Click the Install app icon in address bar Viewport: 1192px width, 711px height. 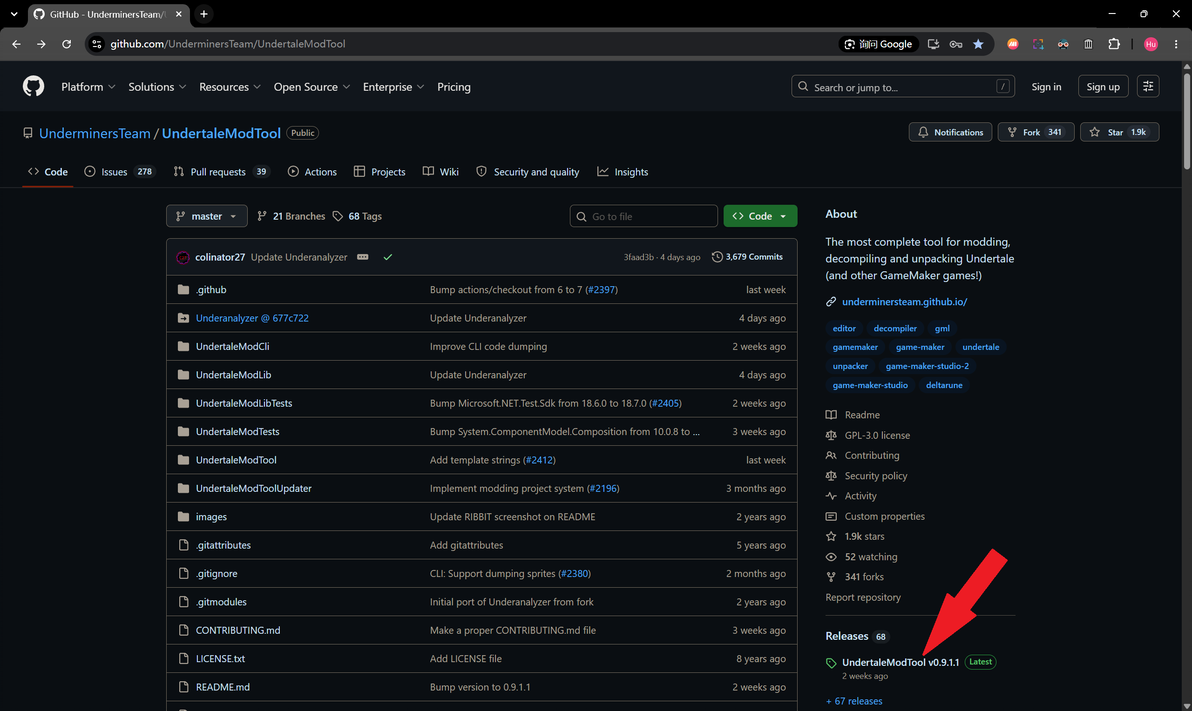[934, 44]
